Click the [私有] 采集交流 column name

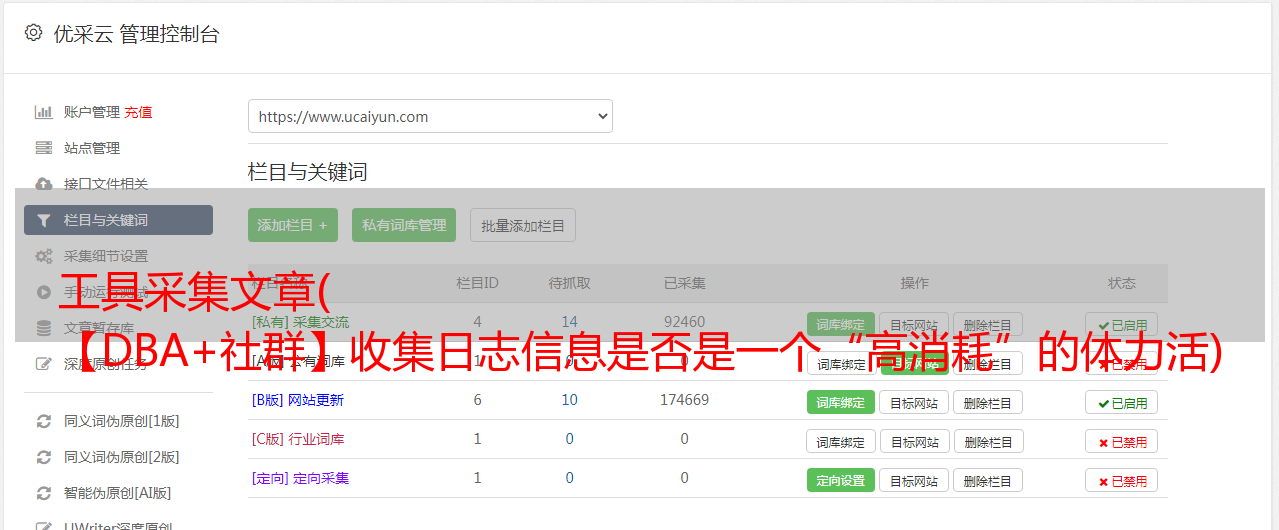click(300, 322)
